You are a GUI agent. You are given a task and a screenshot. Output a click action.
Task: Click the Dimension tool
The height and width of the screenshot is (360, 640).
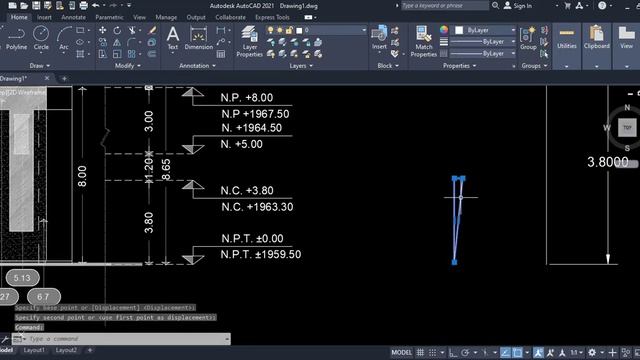click(x=198, y=38)
